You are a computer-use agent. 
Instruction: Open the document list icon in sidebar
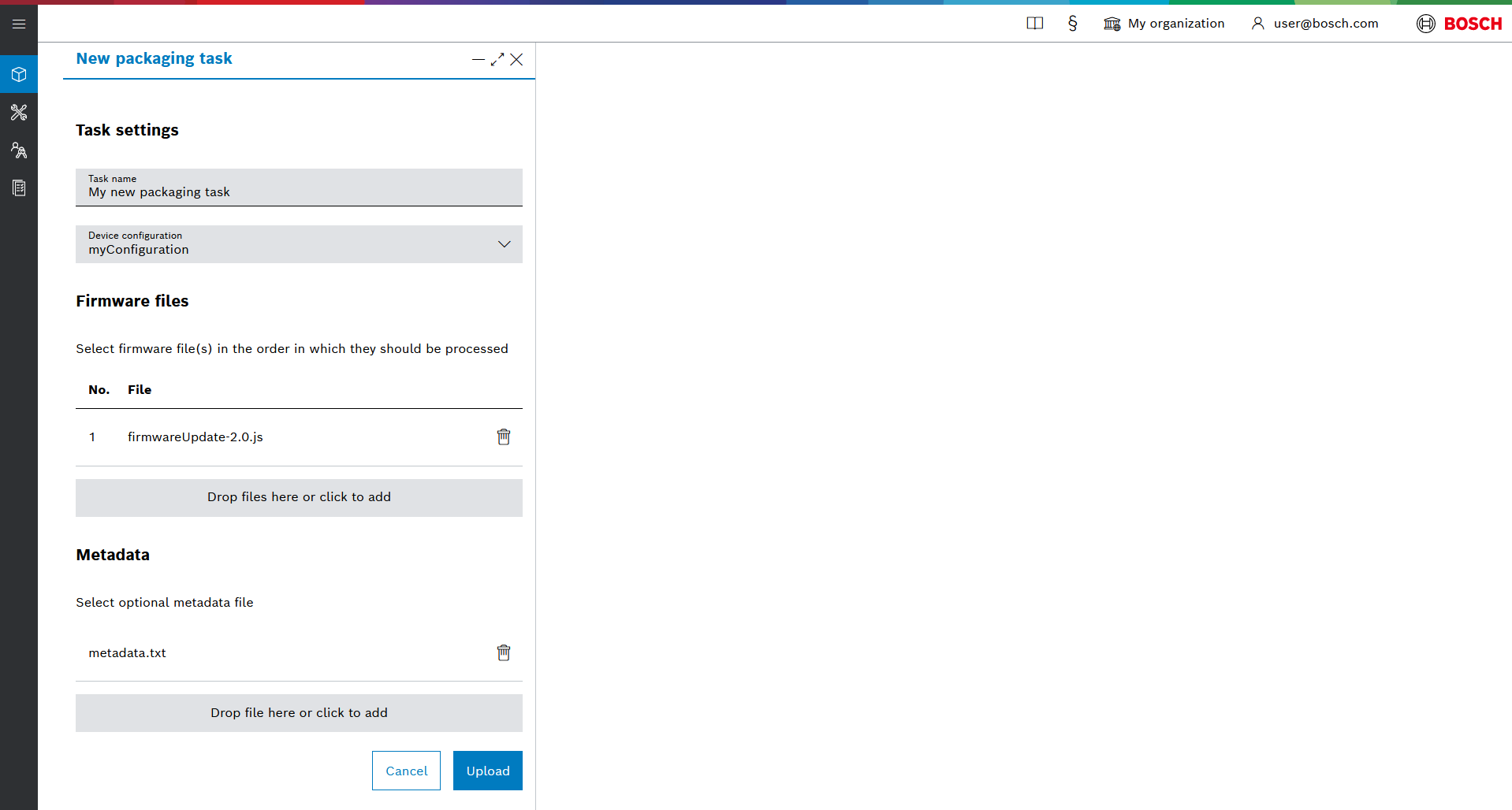click(x=19, y=188)
